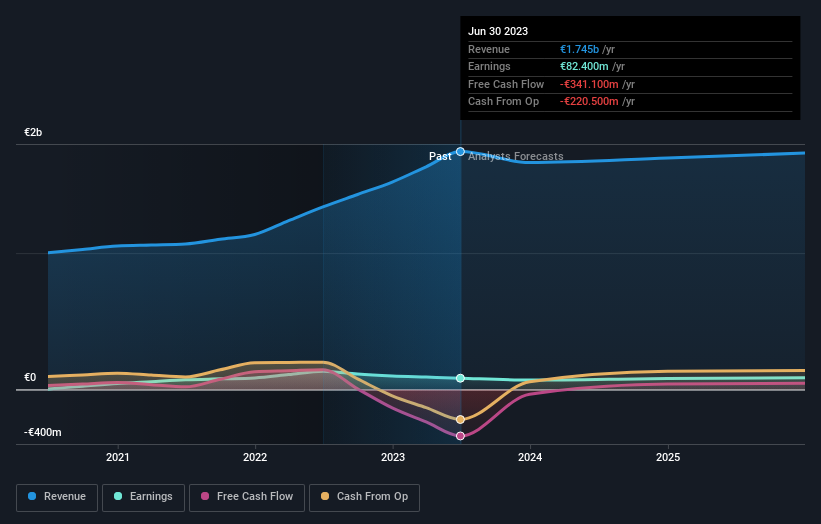821x524 pixels.
Task: Toggle the Cash From Op legend button
Action: 364,497
